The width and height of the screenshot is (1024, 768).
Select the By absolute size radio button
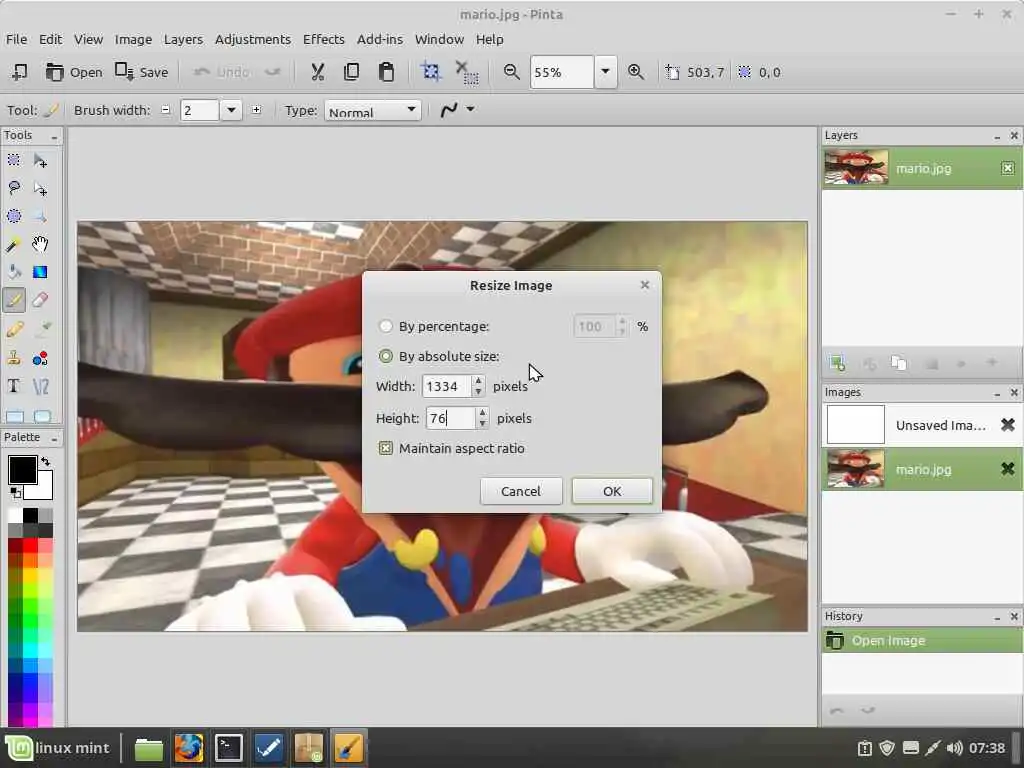pyautogui.click(x=385, y=356)
